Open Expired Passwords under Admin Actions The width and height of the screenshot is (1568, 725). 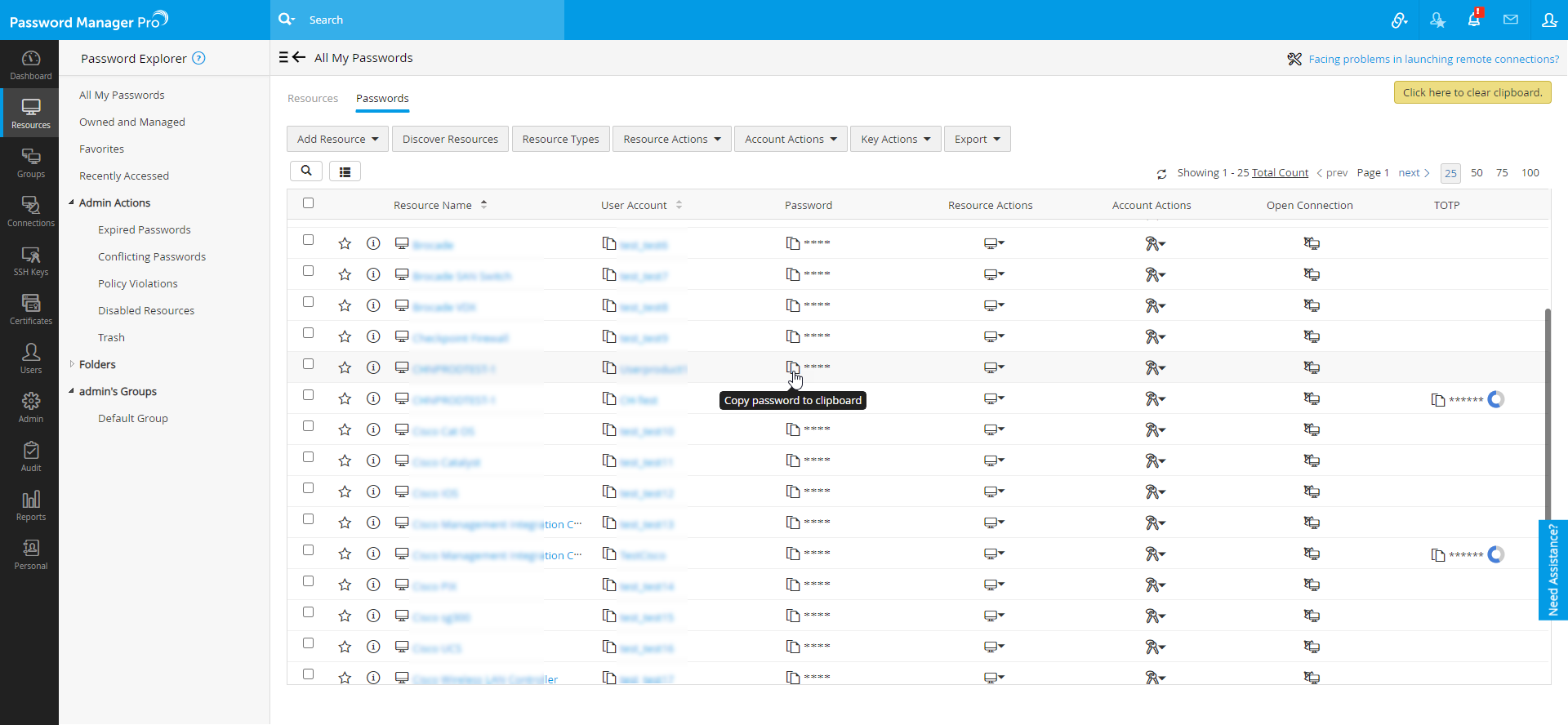pyautogui.click(x=145, y=229)
